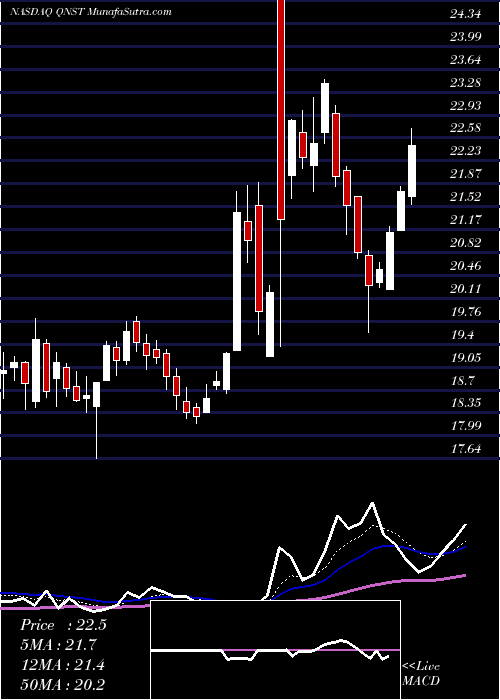Click the 20.11 price axis label
Screen dimensions: 500x700
click(x=466, y=289)
